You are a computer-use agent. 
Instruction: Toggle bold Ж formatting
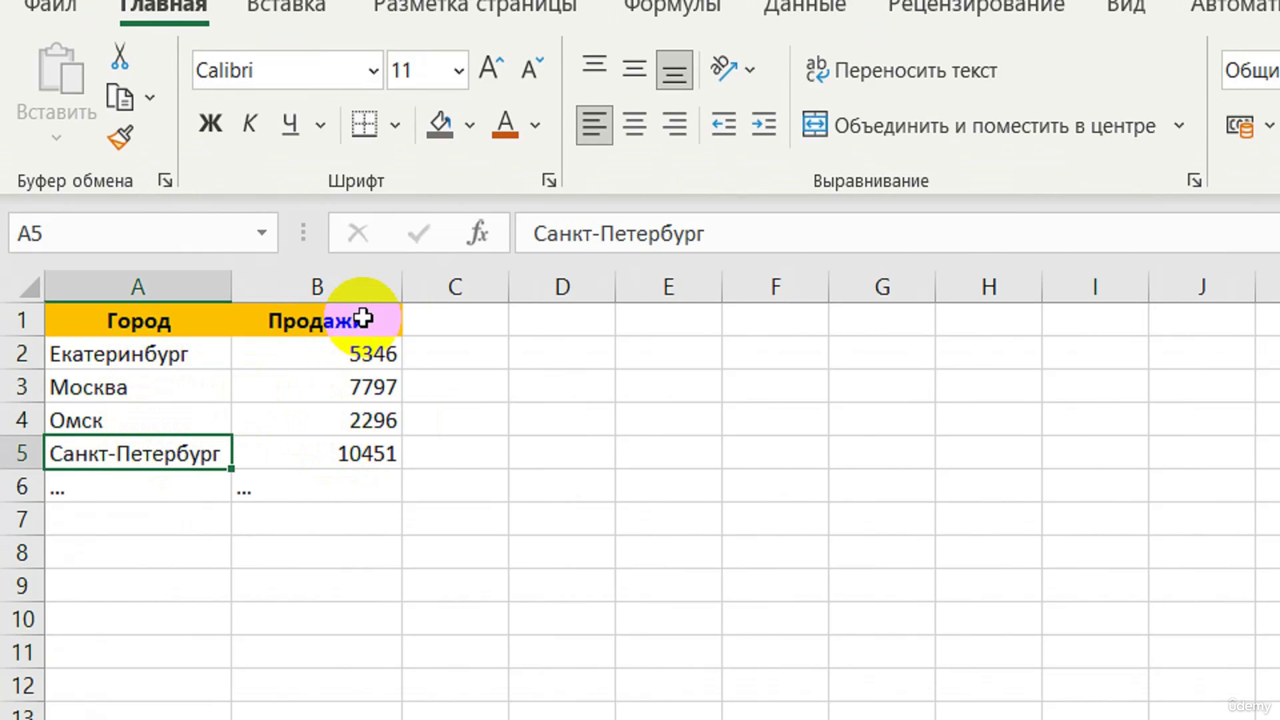(x=210, y=125)
